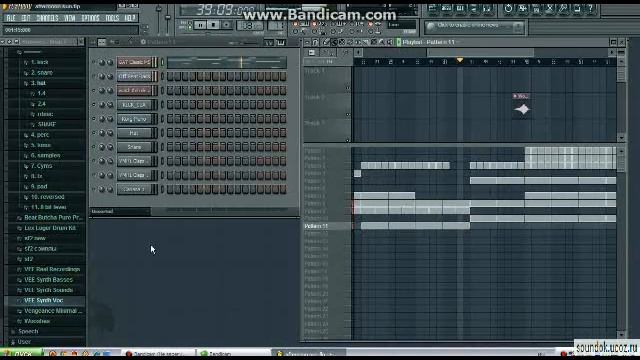Image resolution: width=640 pixels, height=360 pixels.
Task: Open the KICK_CLA channel button
Action: (134, 105)
